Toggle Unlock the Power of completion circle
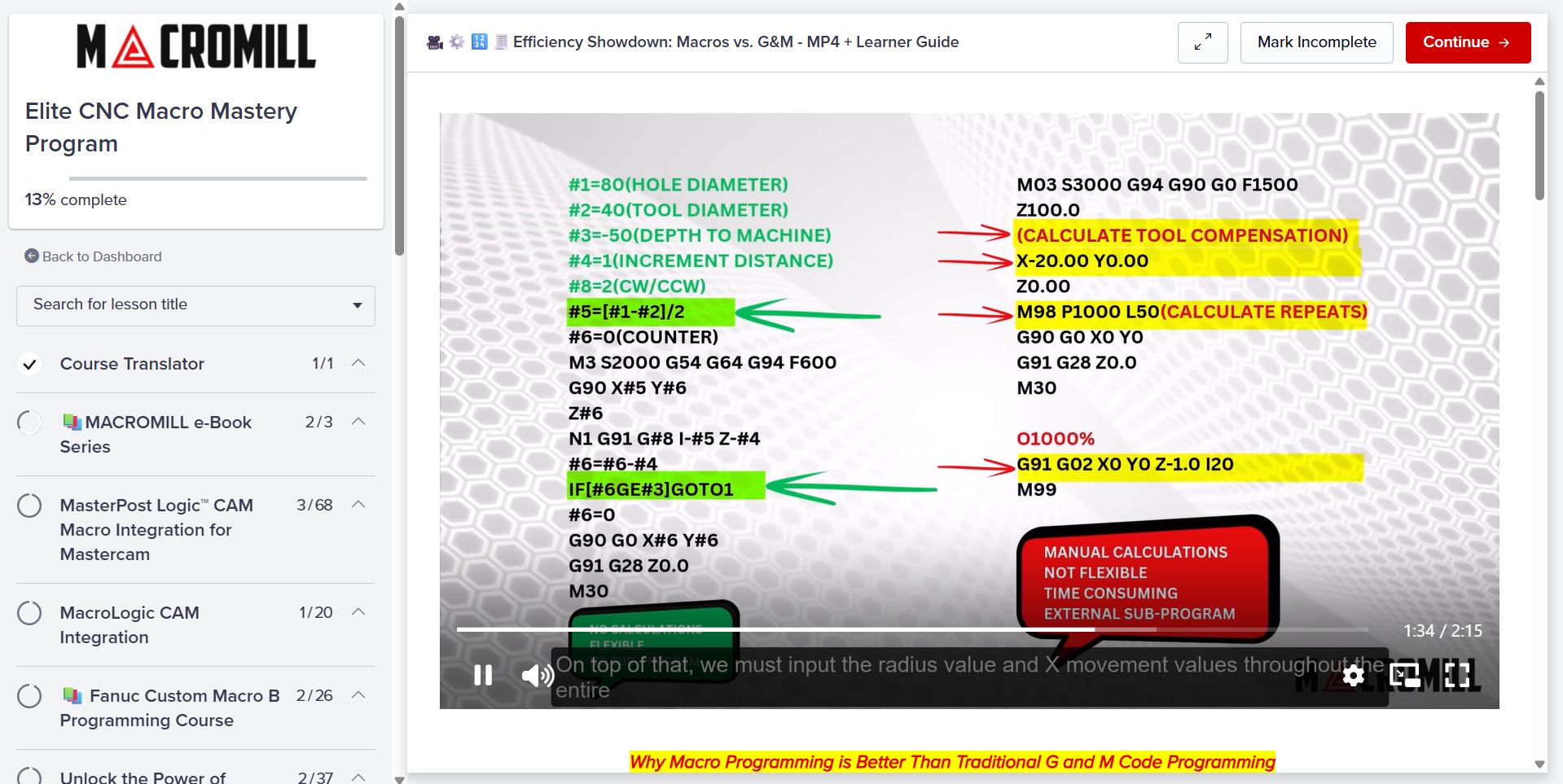Screen dimensions: 1563x784 pos(29,777)
